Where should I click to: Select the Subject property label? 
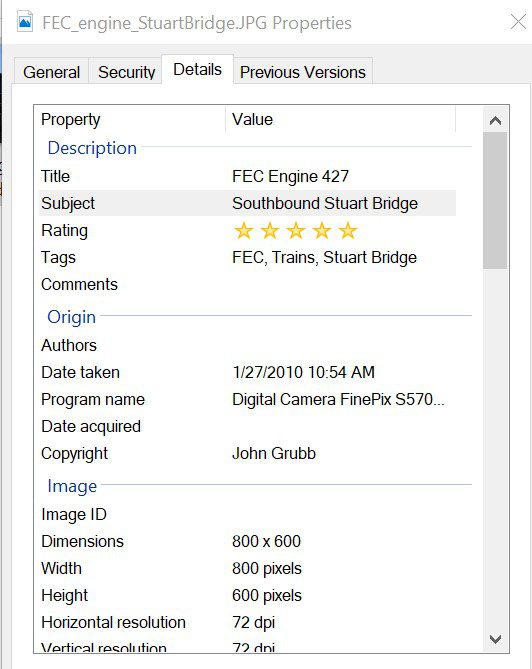click(x=68, y=204)
